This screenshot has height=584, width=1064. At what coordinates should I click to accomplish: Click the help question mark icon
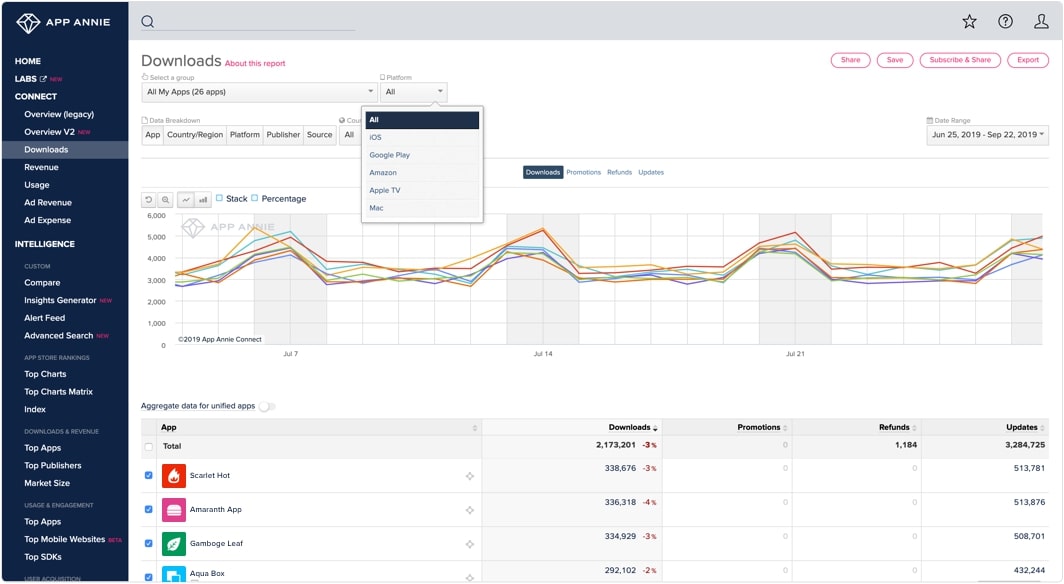(x=1003, y=20)
